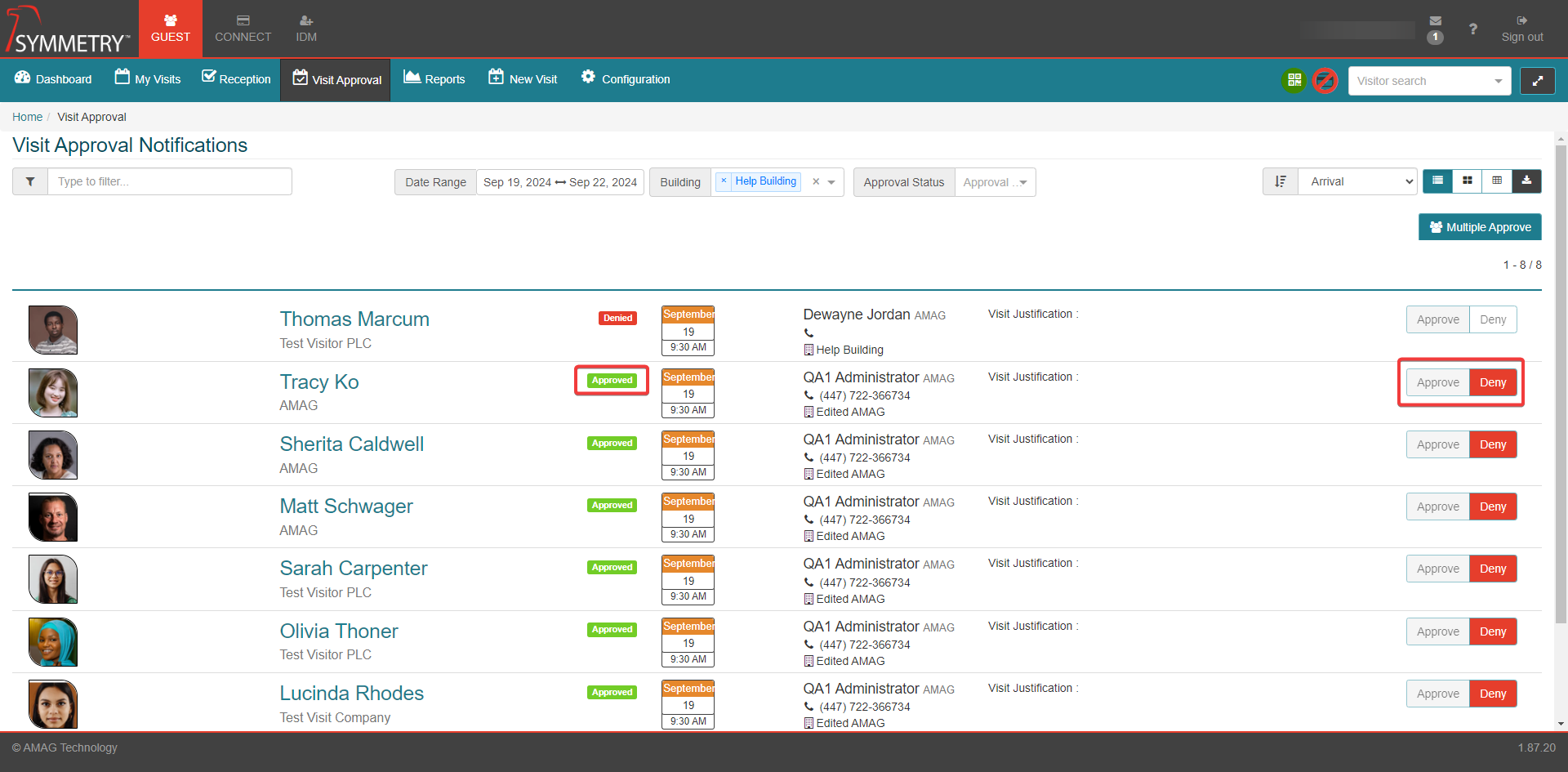Open the mail notifications envelope icon
This screenshot has width=1568, height=772.
[1435, 21]
